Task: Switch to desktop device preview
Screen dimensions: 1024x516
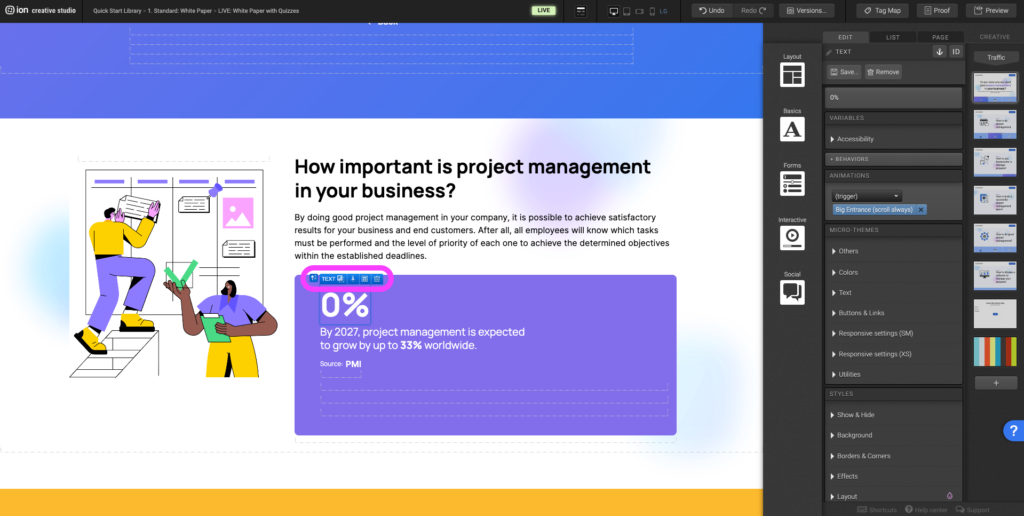Action: (614, 10)
